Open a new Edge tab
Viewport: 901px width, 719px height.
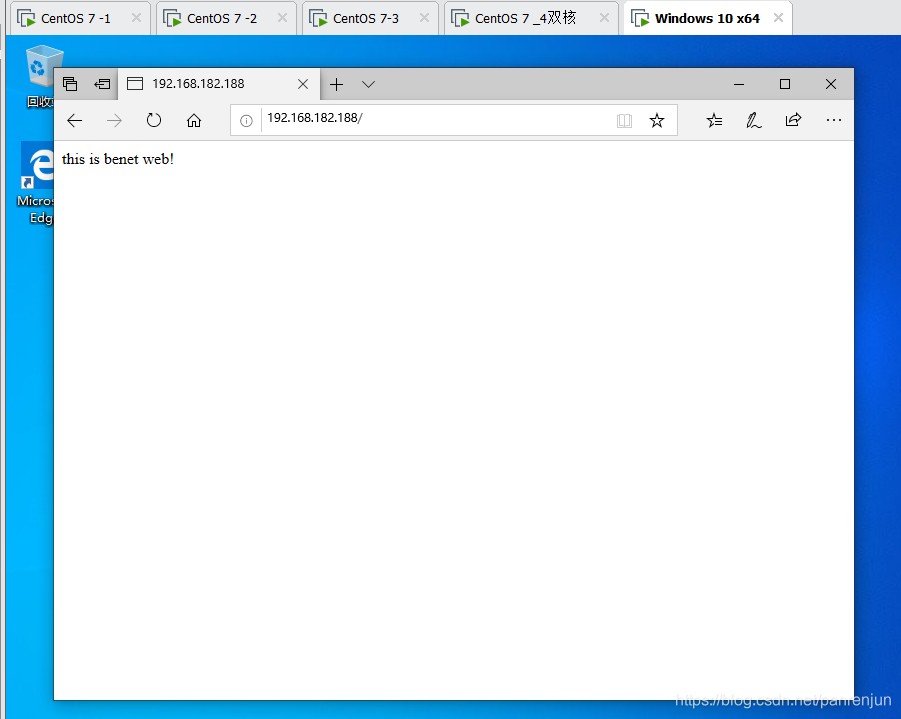click(337, 84)
